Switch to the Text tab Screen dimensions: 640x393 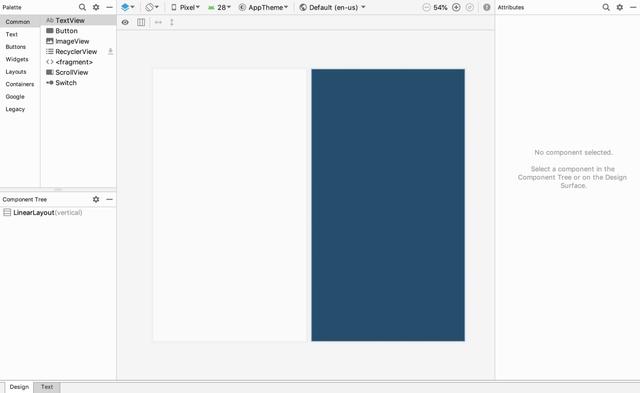click(x=47, y=387)
